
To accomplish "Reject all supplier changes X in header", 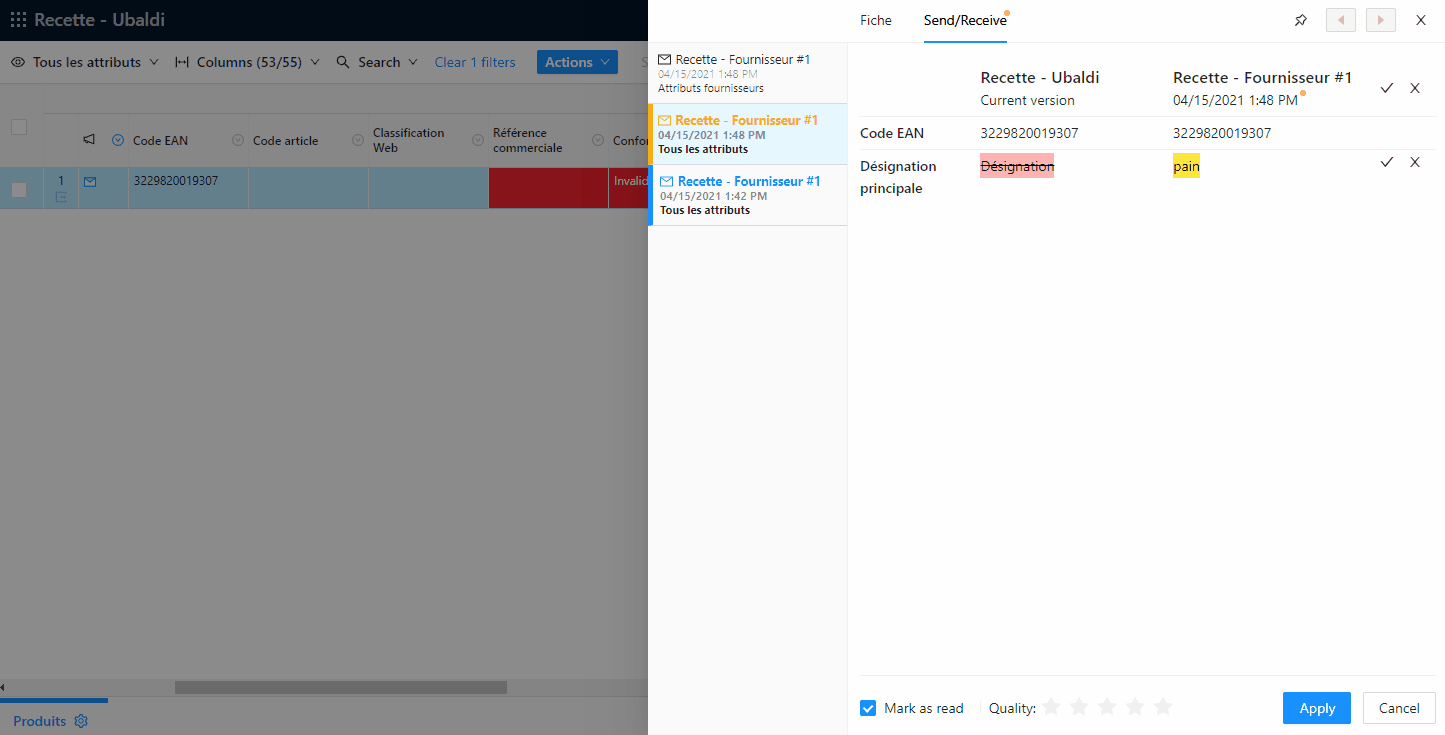I will (1415, 88).
